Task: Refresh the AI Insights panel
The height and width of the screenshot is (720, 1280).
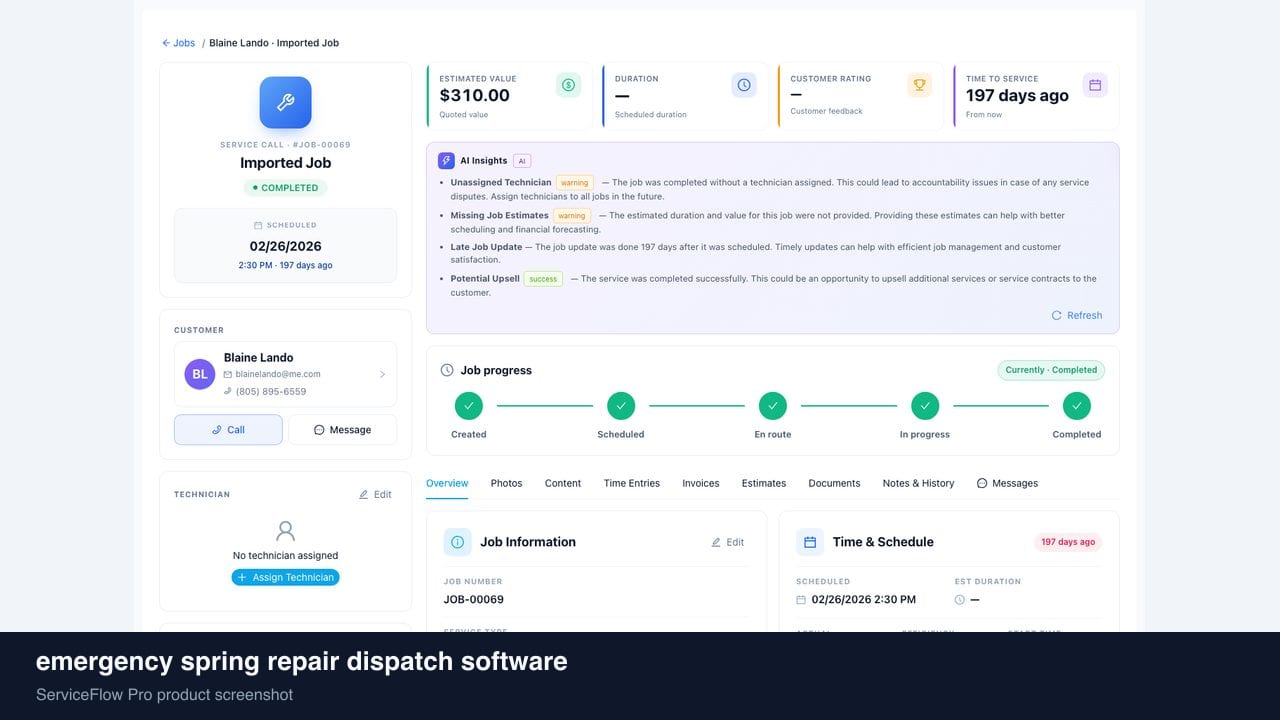Action: click(x=1077, y=315)
